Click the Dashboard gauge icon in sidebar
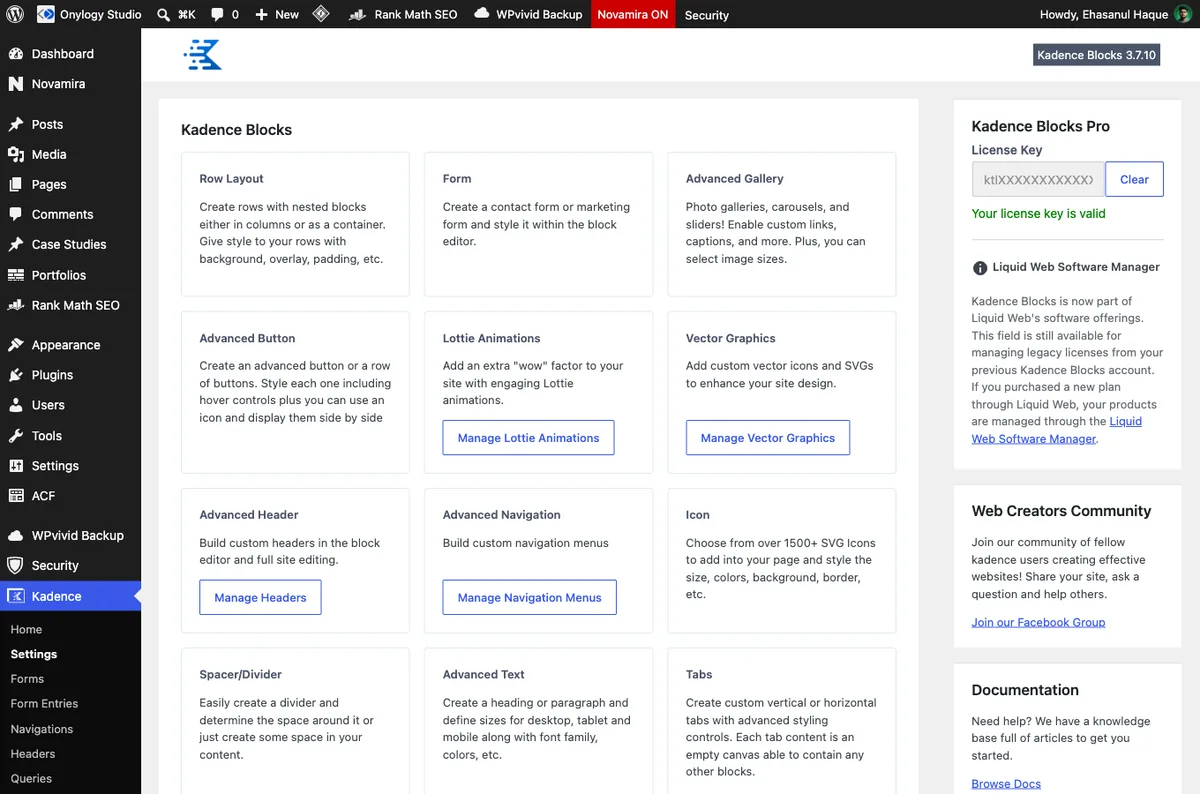Screen dimensions: 1200x794 (15, 54)
